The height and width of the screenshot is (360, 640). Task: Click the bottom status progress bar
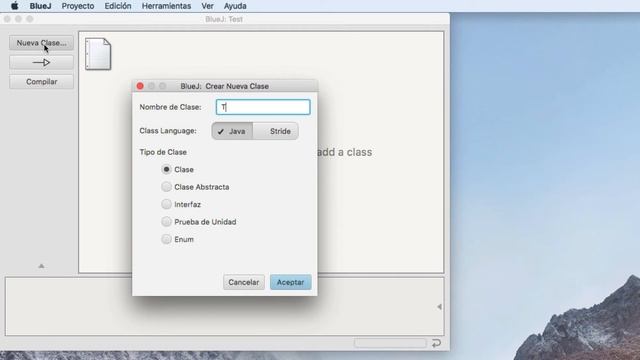(x=390, y=343)
